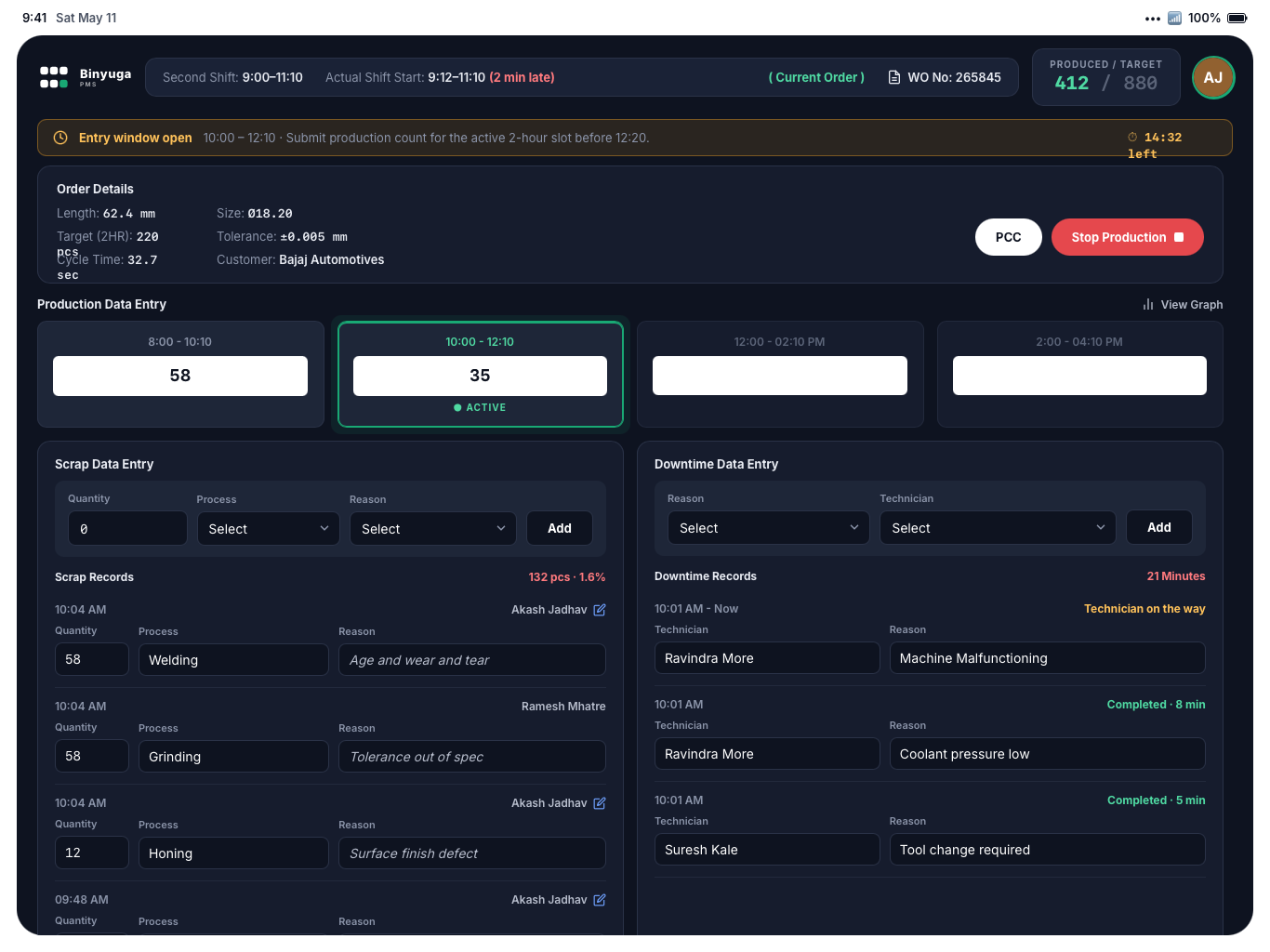Click the 'WO No: 265845' text
This screenshot has height=952, width=1270.
[x=954, y=77]
